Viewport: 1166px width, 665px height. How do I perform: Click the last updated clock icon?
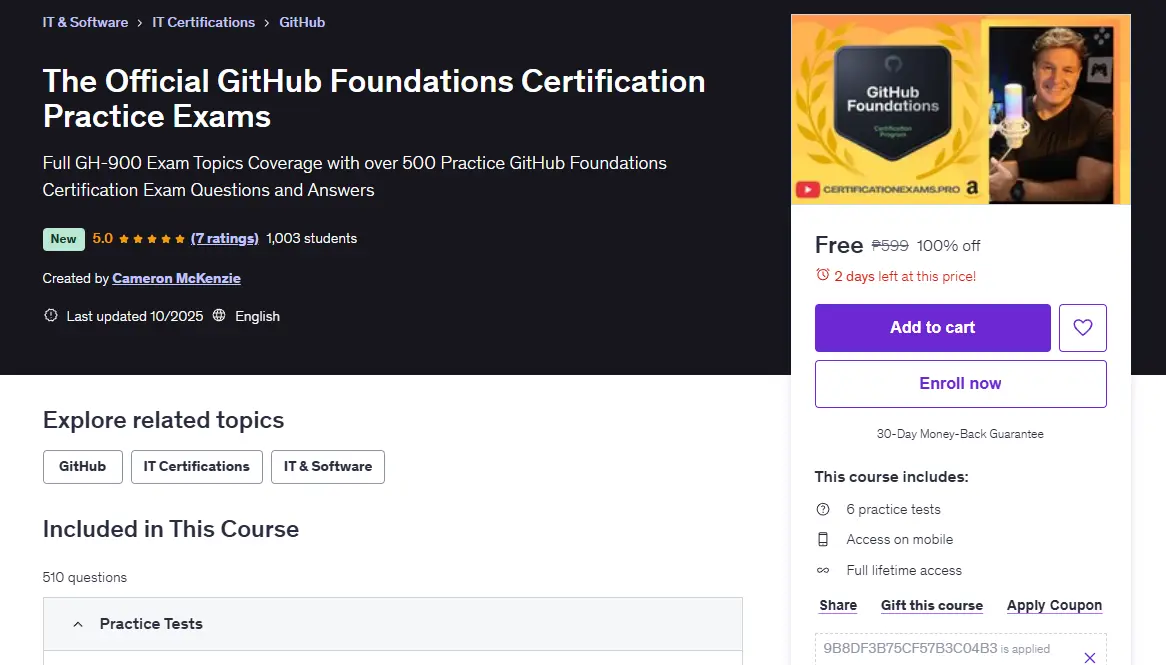click(x=51, y=315)
